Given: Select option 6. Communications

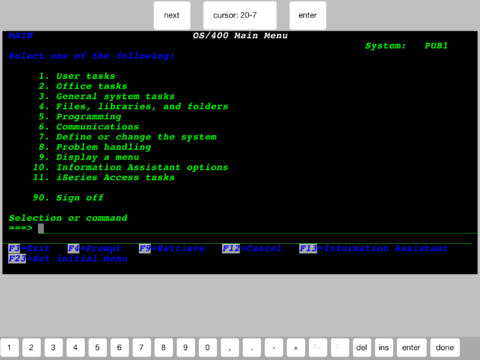Looking at the screenshot, I should pos(89,127).
